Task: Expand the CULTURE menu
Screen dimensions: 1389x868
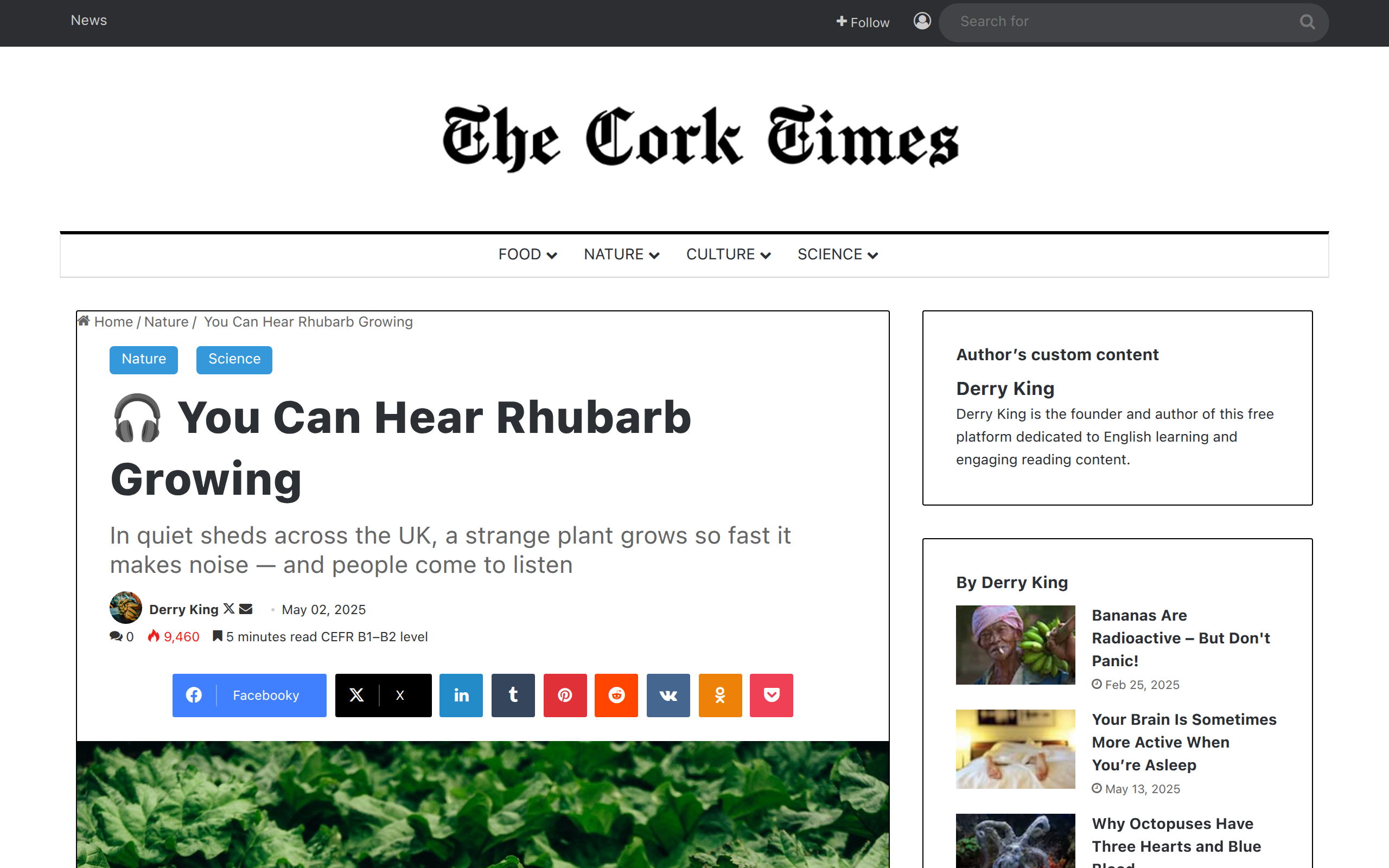Action: [728, 254]
